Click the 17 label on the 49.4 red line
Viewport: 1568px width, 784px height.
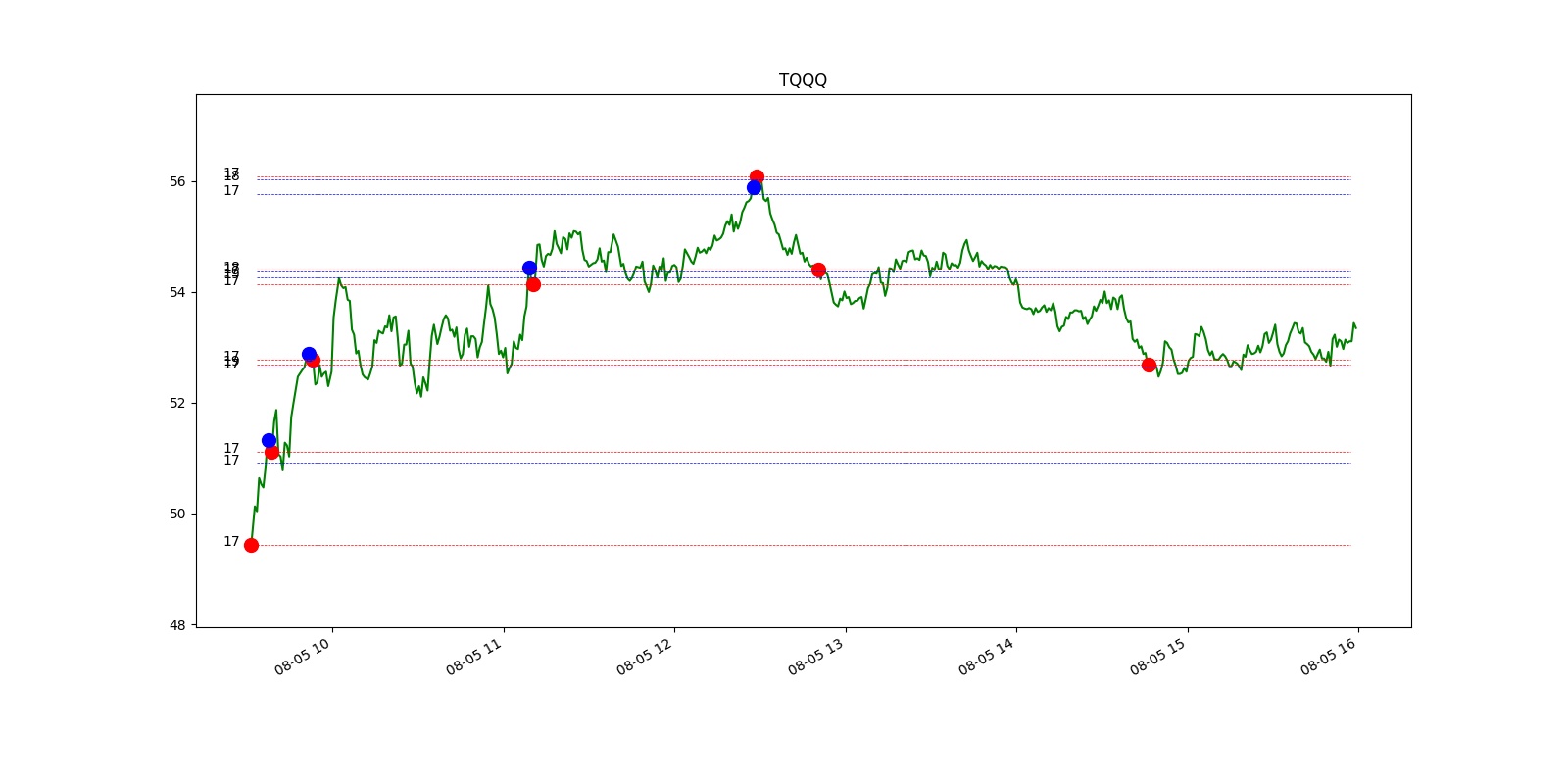[231, 541]
